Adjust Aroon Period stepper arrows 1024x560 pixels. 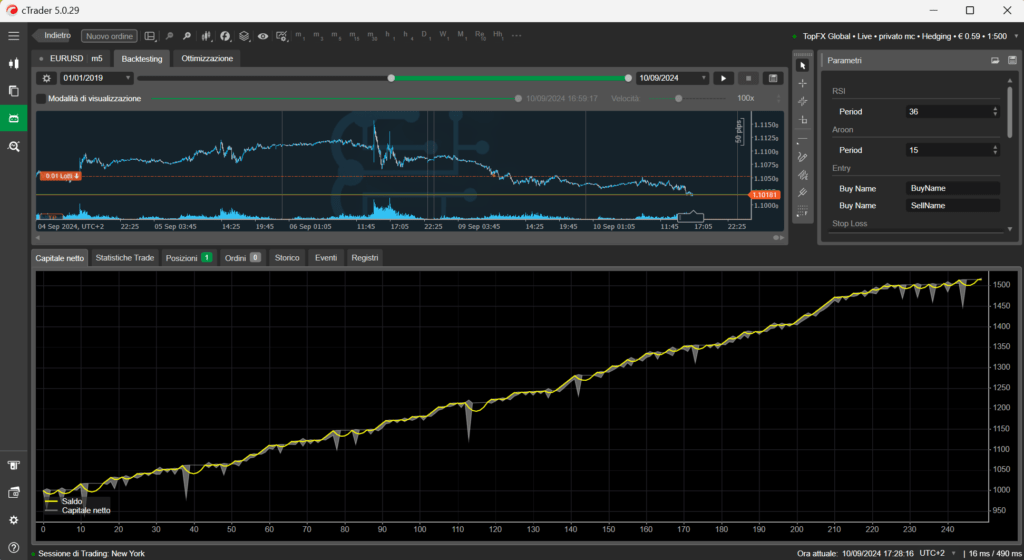995,150
